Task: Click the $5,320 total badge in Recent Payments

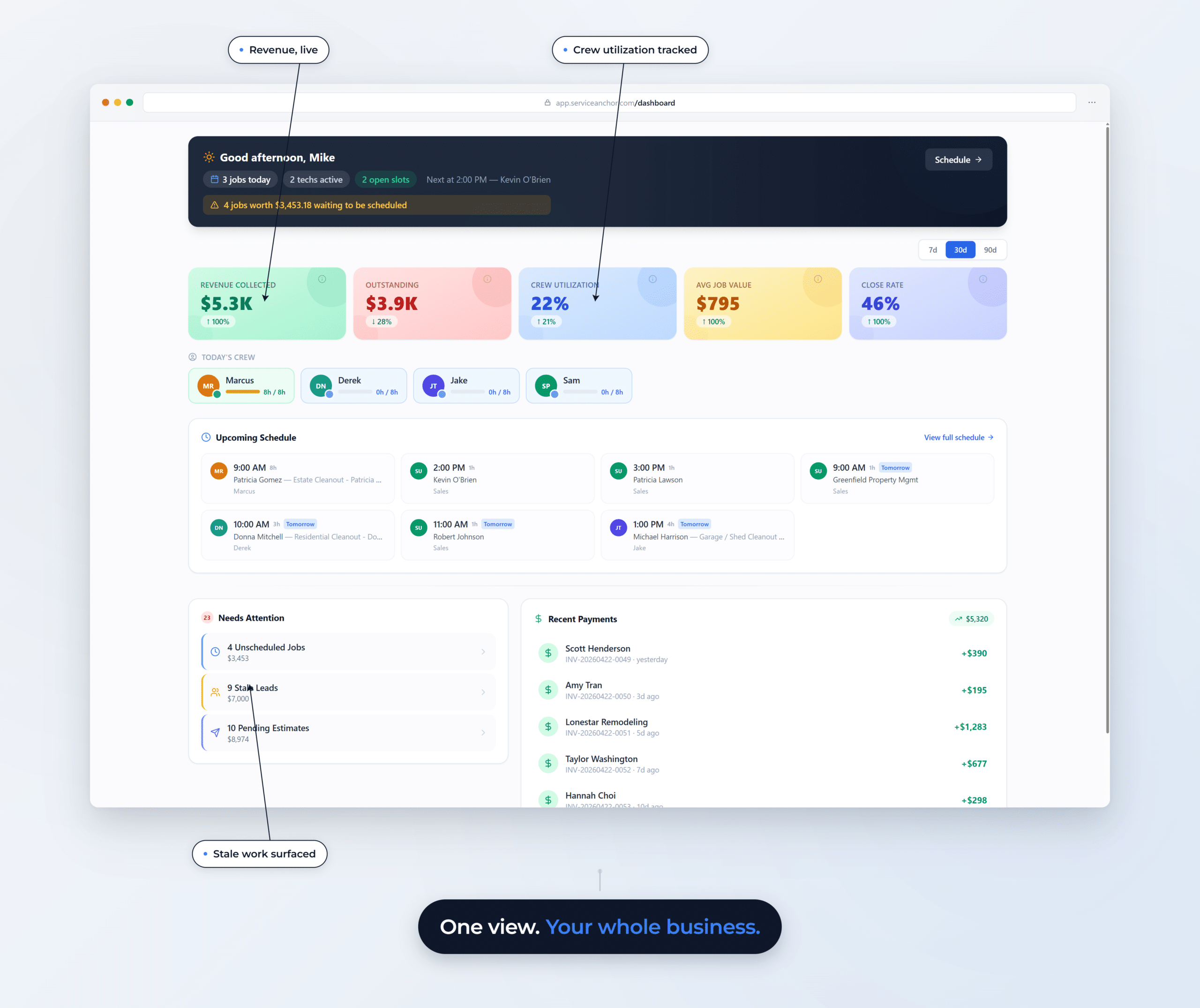Action: 971,619
